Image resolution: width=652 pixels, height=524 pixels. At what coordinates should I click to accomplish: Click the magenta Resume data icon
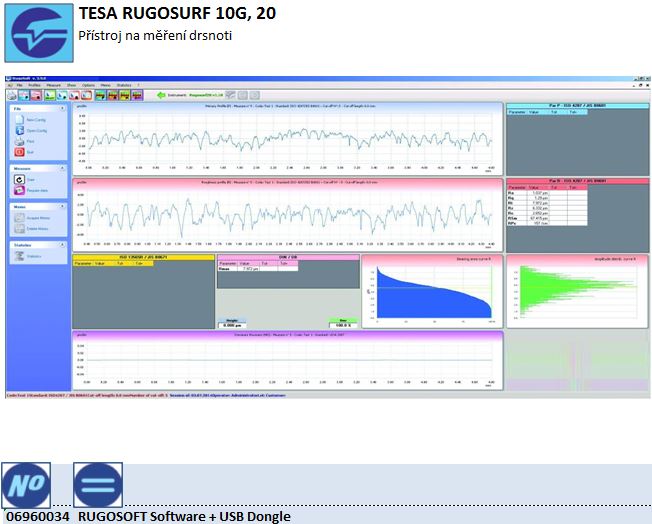click(20, 190)
